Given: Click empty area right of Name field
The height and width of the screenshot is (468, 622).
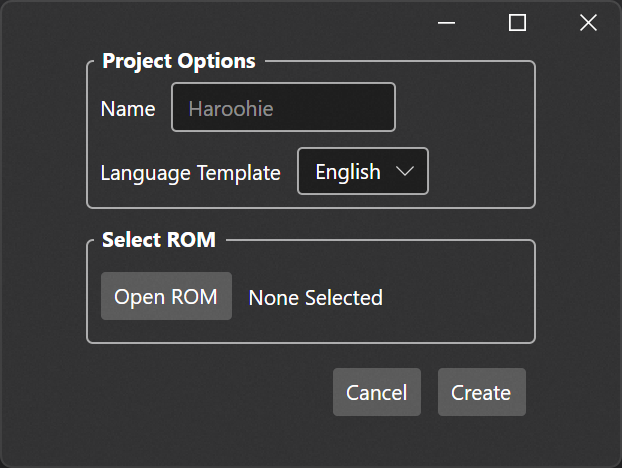Looking at the screenshot, I should pyautogui.click(x=464, y=107).
